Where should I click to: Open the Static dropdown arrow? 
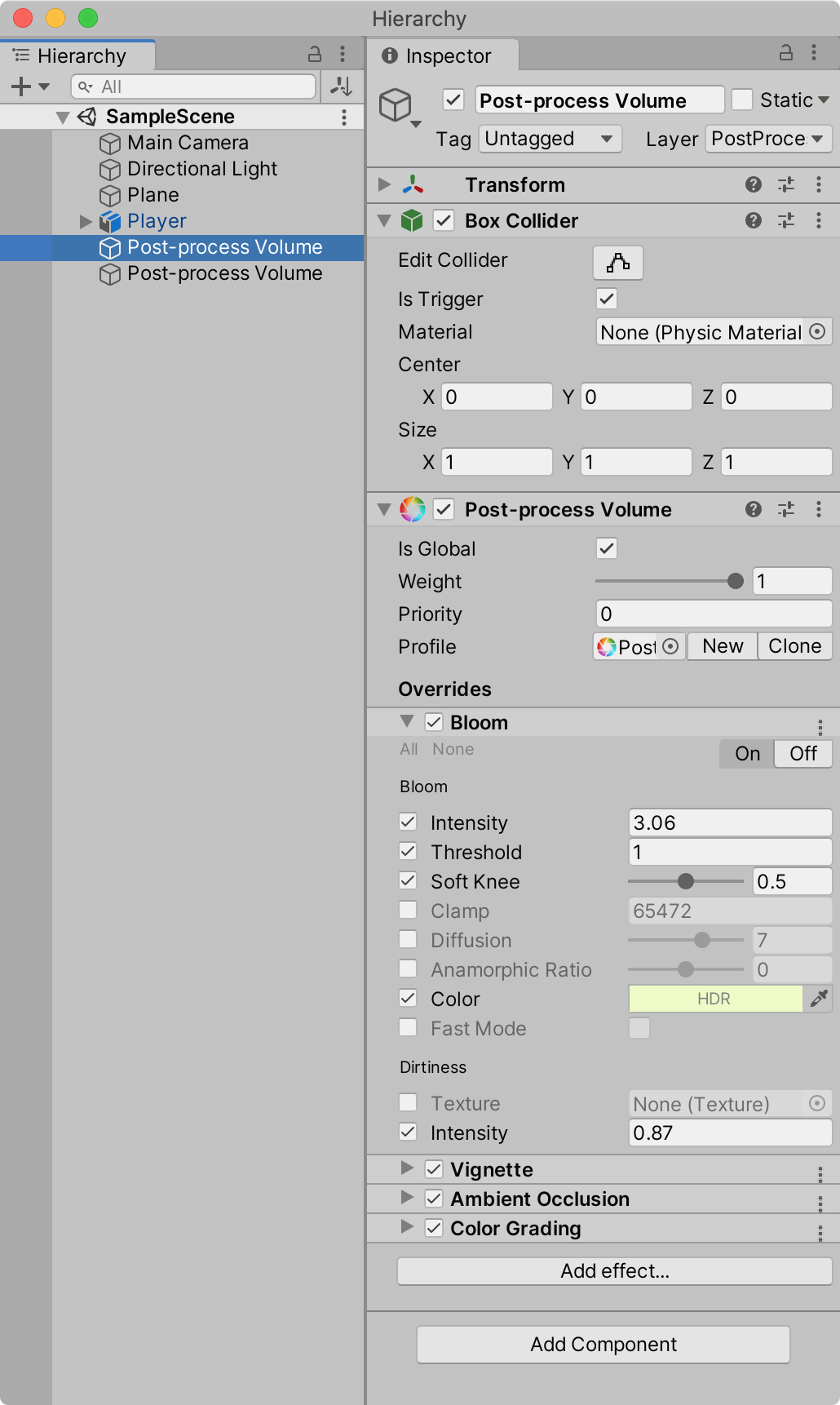pos(824,100)
